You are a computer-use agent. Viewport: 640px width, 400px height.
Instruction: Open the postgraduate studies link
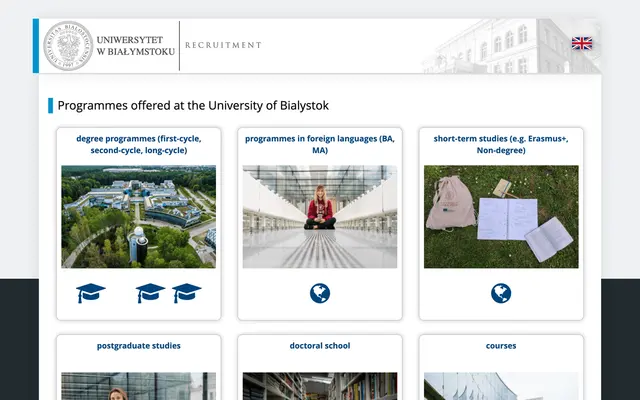(139, 346)
